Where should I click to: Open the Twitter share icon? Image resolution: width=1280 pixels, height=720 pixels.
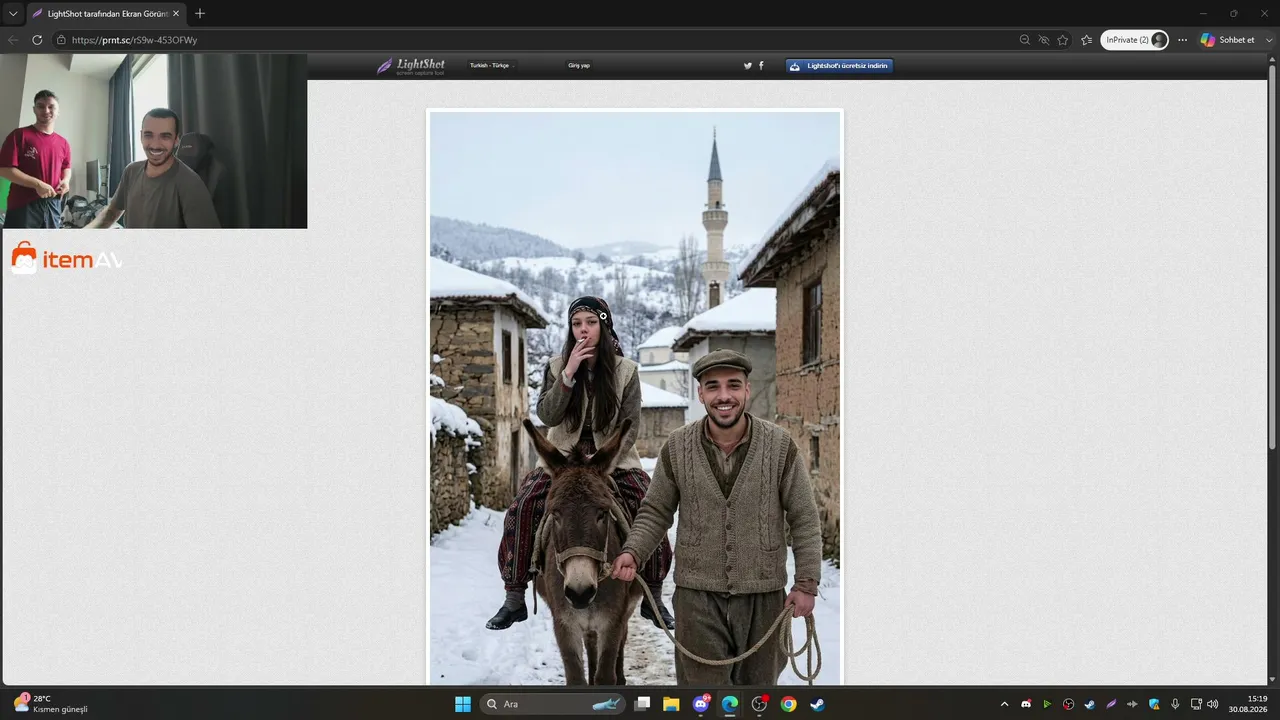[x=747, y=66]
